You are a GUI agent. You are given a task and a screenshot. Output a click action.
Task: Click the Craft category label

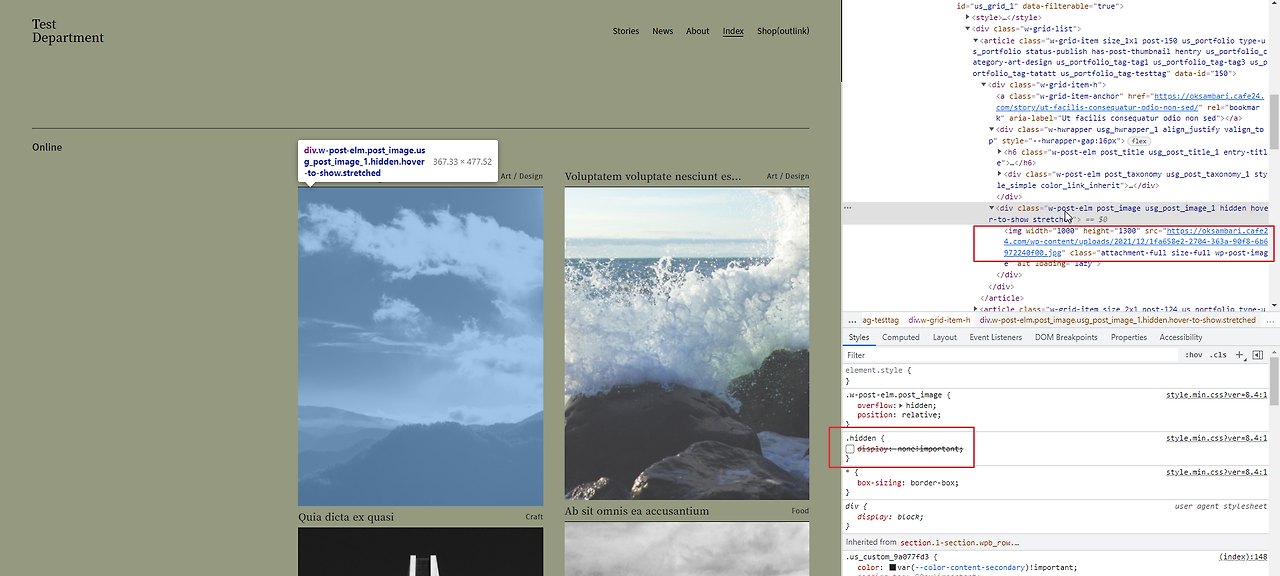tap(534, 517)
